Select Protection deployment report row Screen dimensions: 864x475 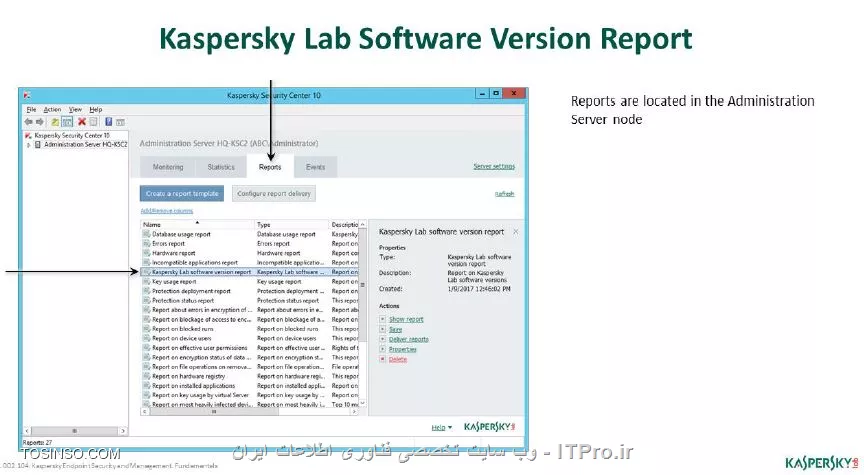point(250,291)
